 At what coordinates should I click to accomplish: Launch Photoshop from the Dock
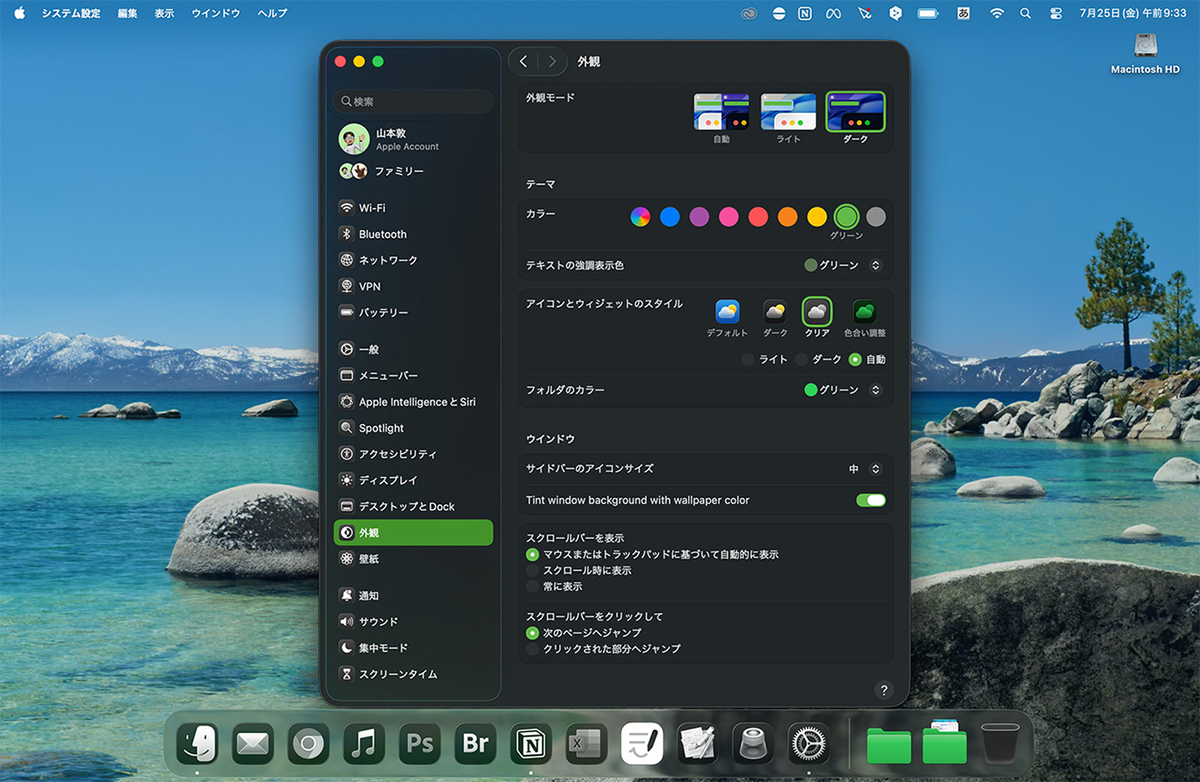[420, 744]
